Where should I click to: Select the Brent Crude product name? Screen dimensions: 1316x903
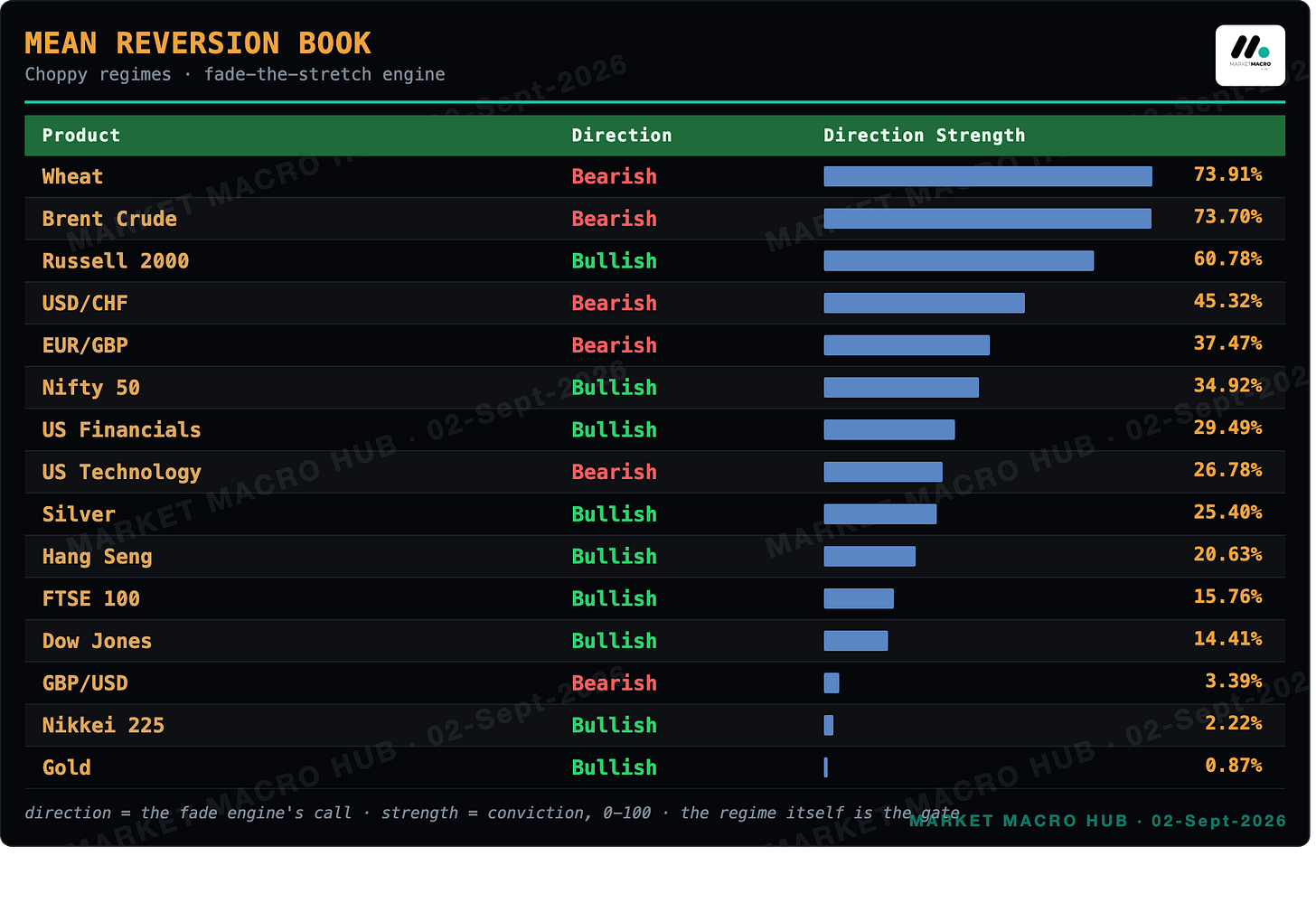[x=109, y=219]
